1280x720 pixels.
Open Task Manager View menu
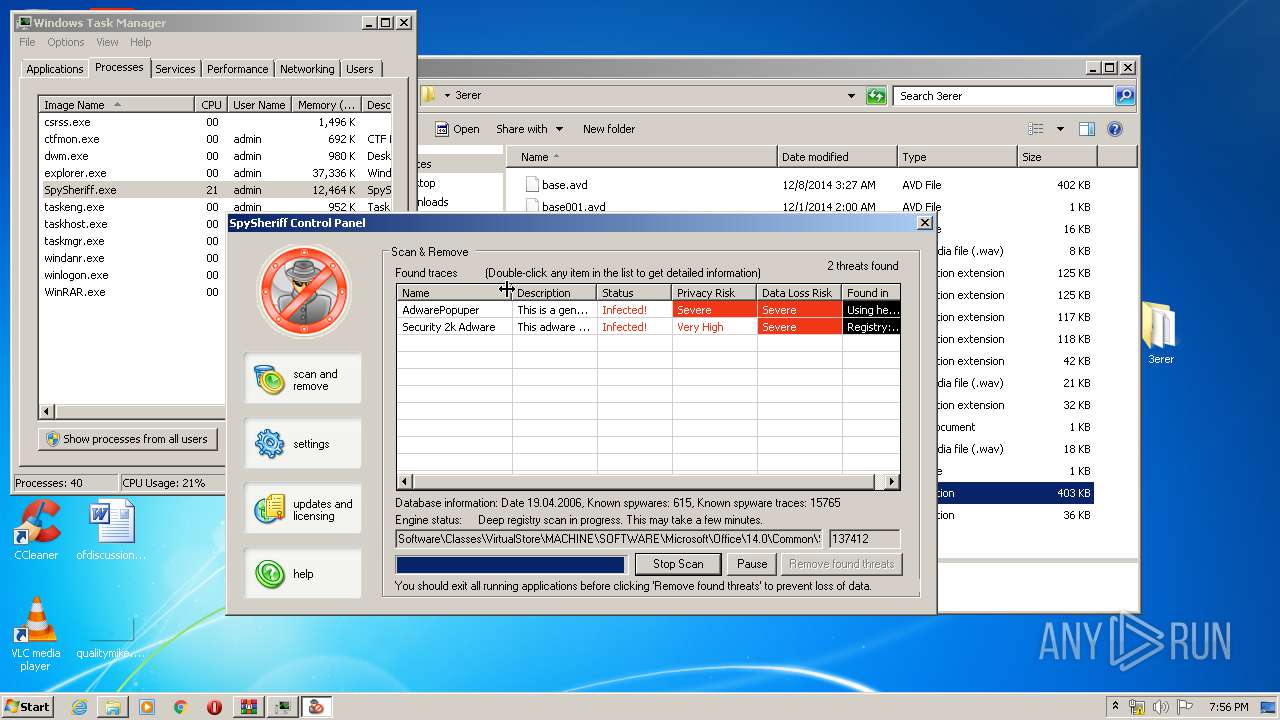pyautogui.click(x=107, y=42)
